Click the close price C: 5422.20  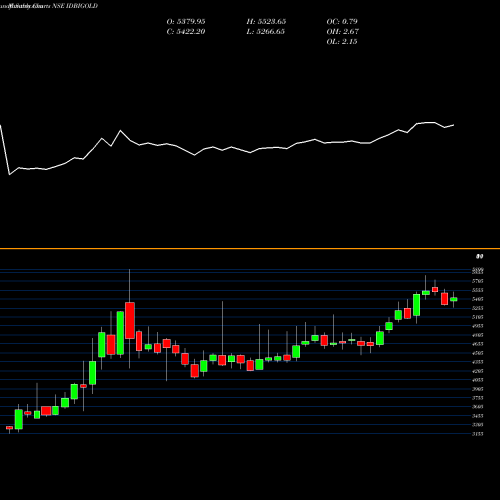click(x=186, y=32)
